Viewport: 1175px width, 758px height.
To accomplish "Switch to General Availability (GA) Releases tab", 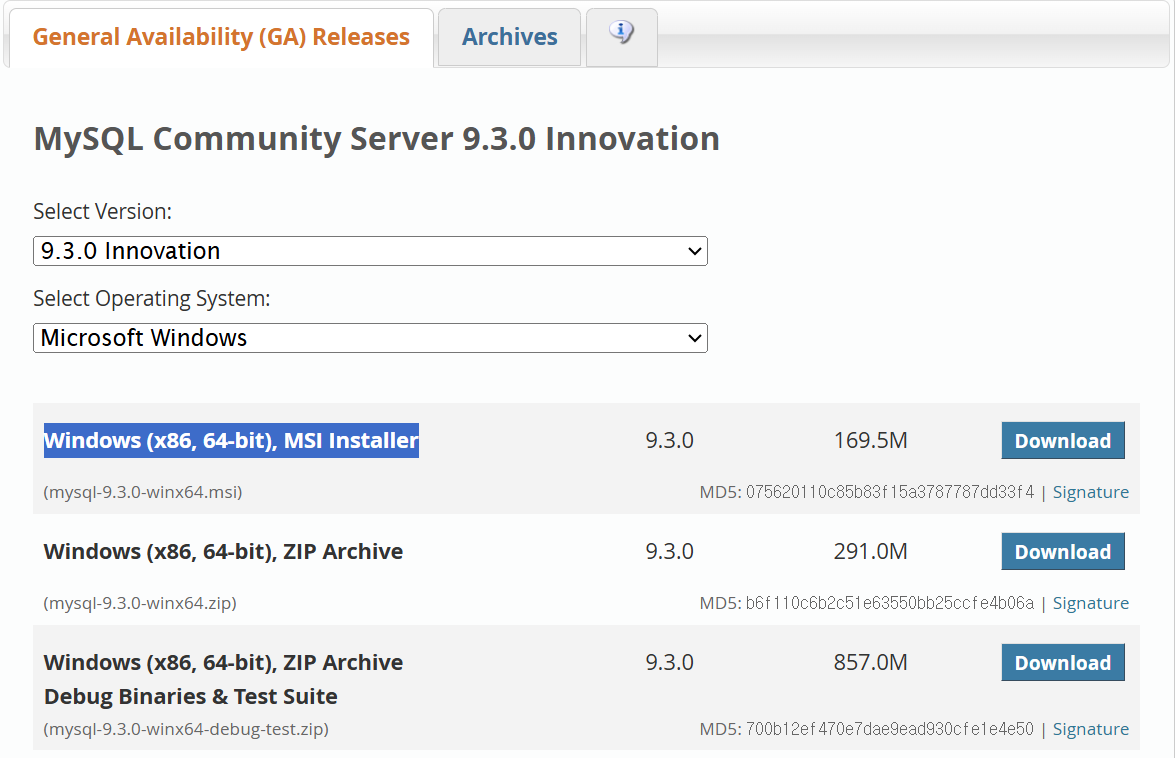I will pyautogui.click(x=221, y=37).
